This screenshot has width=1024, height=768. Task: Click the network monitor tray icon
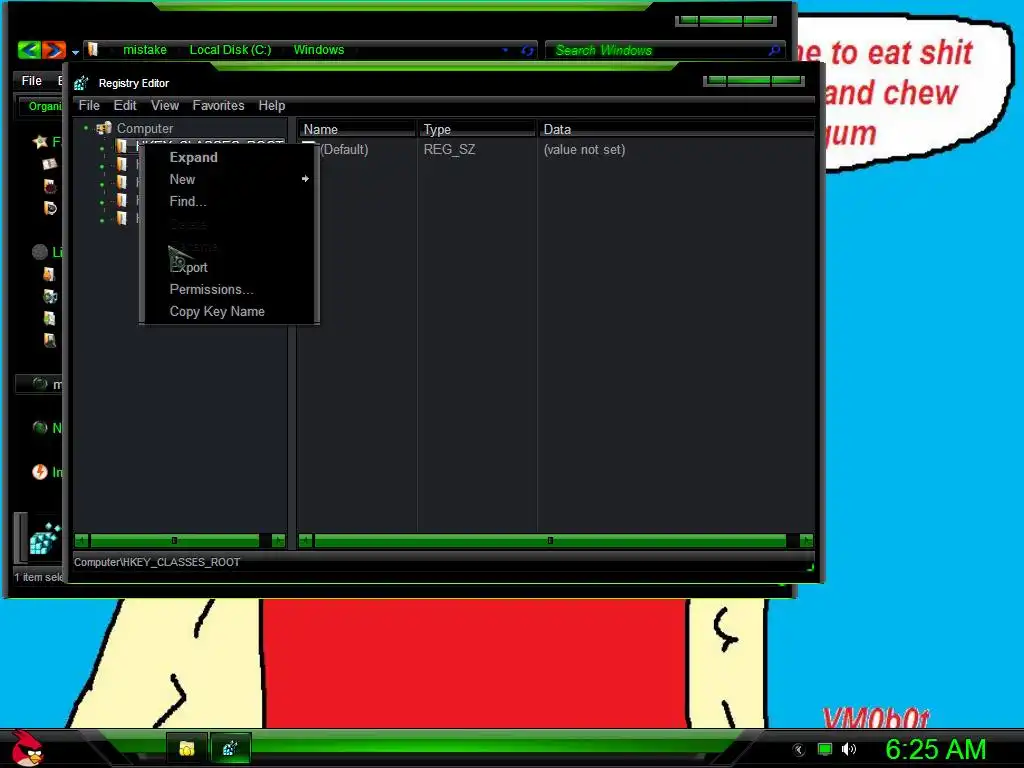[x=825, y=750]
